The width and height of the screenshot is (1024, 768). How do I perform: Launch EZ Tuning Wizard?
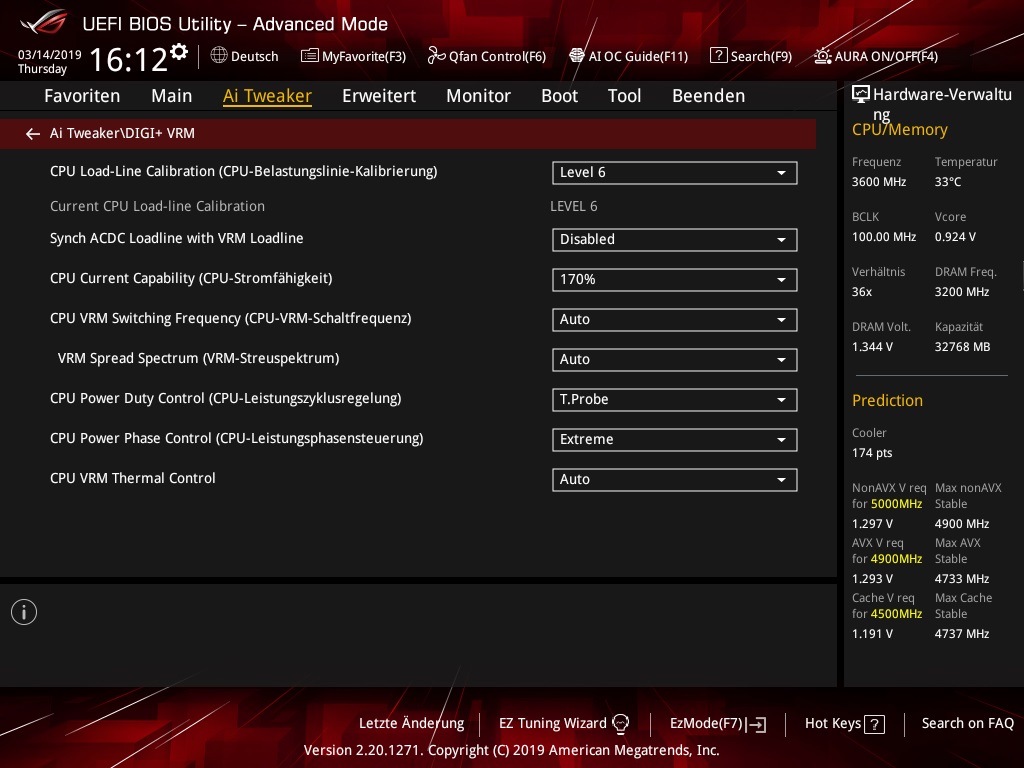click(x=552, y=724)
